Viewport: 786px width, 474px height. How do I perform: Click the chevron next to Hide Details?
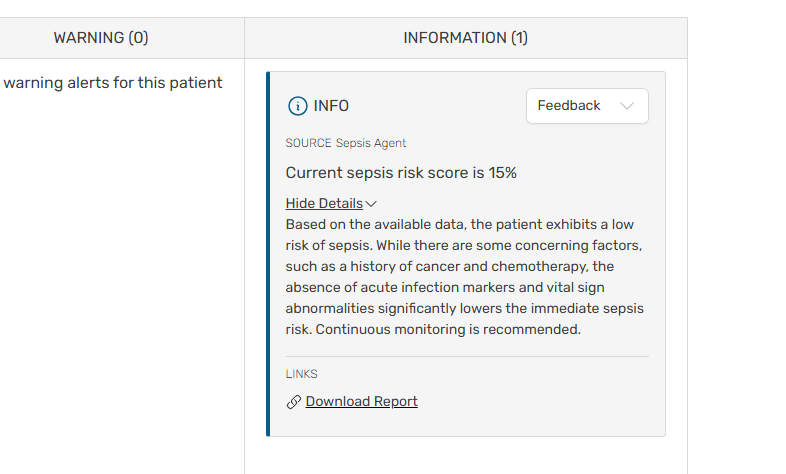tap(371, 204)
